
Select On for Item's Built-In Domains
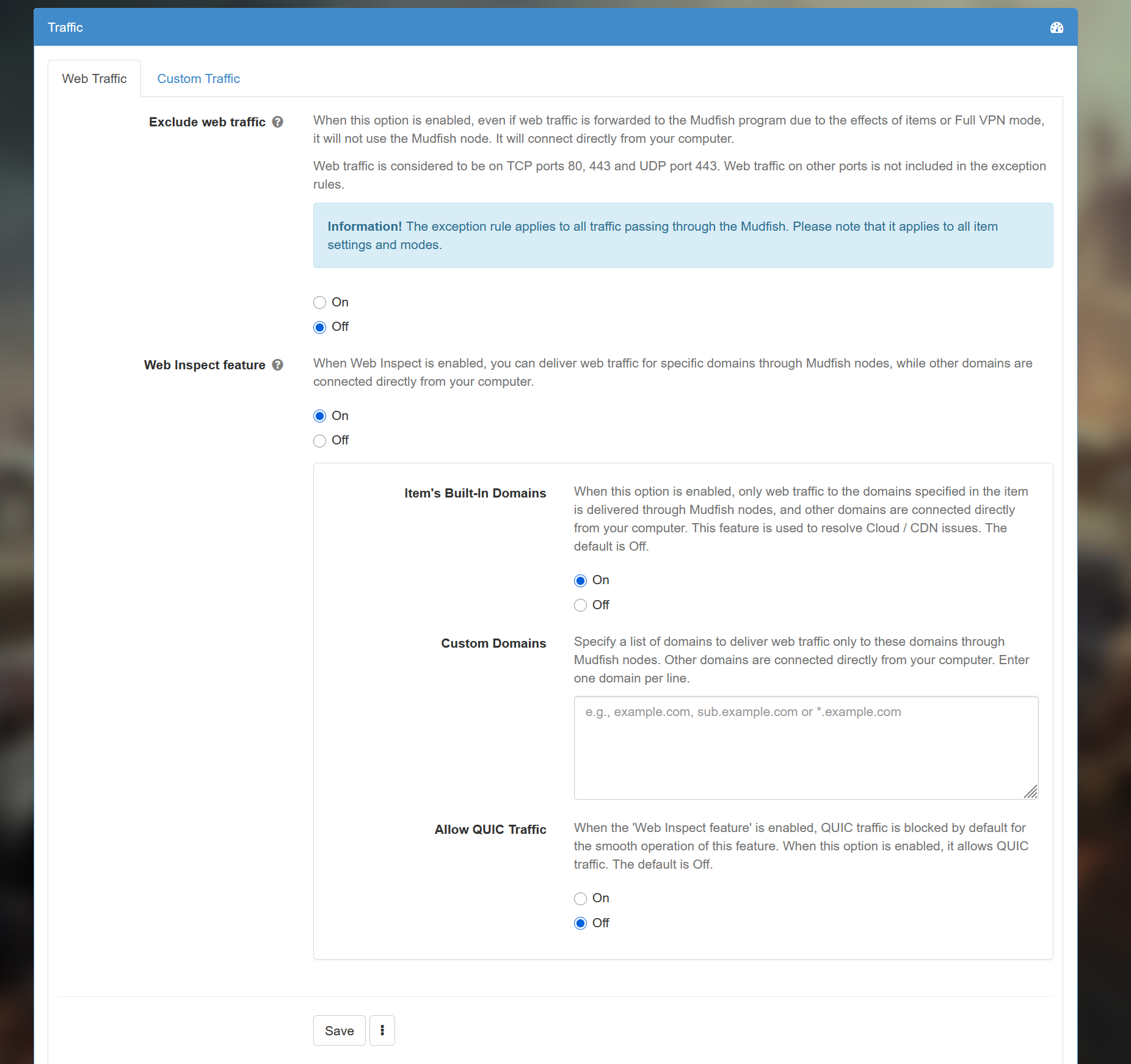580,581
